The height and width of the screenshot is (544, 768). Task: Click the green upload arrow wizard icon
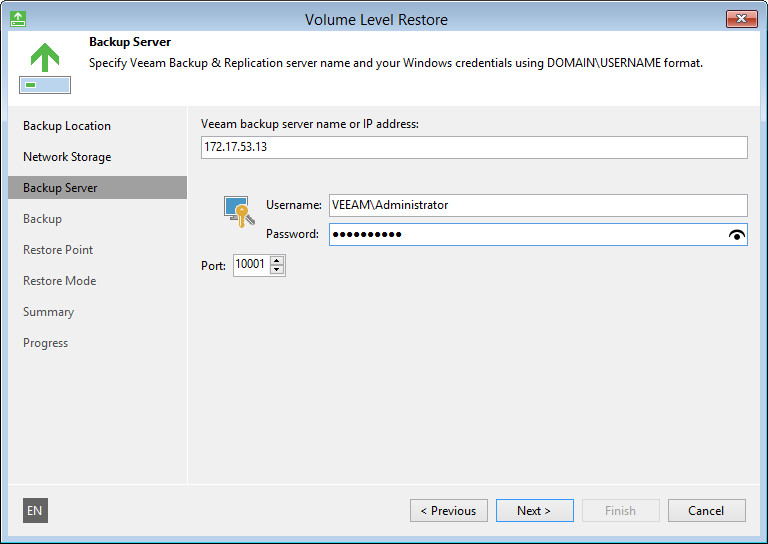(x=45, y=68)
